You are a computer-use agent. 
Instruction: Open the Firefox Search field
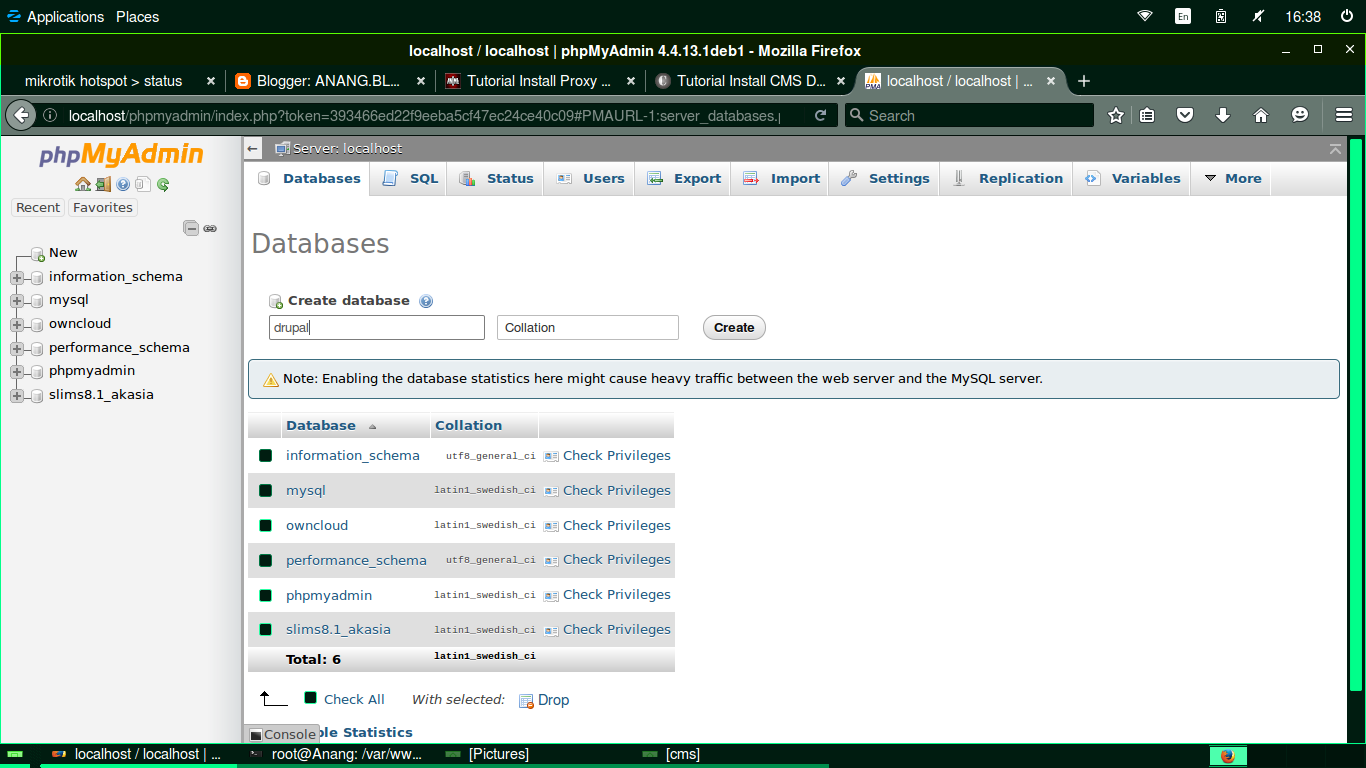click(968, 115)
